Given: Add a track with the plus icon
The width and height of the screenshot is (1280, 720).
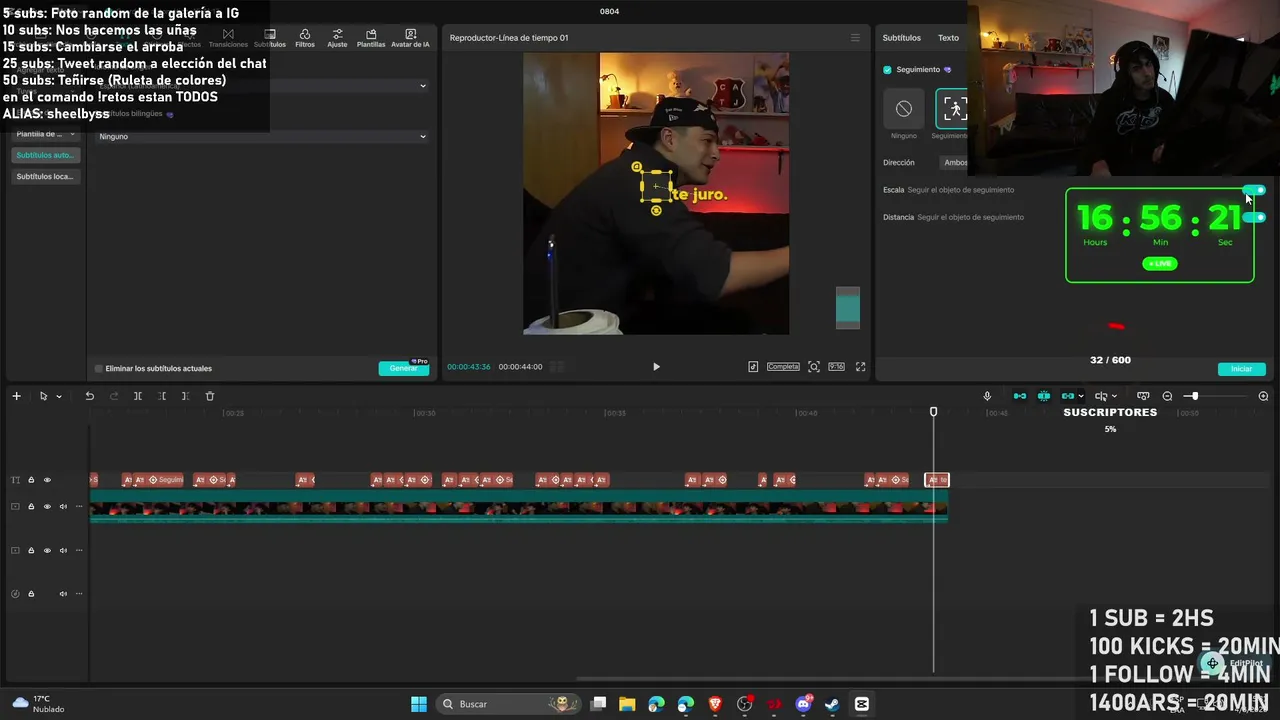Looking at the screenshot, I should [x=16, y=396].
